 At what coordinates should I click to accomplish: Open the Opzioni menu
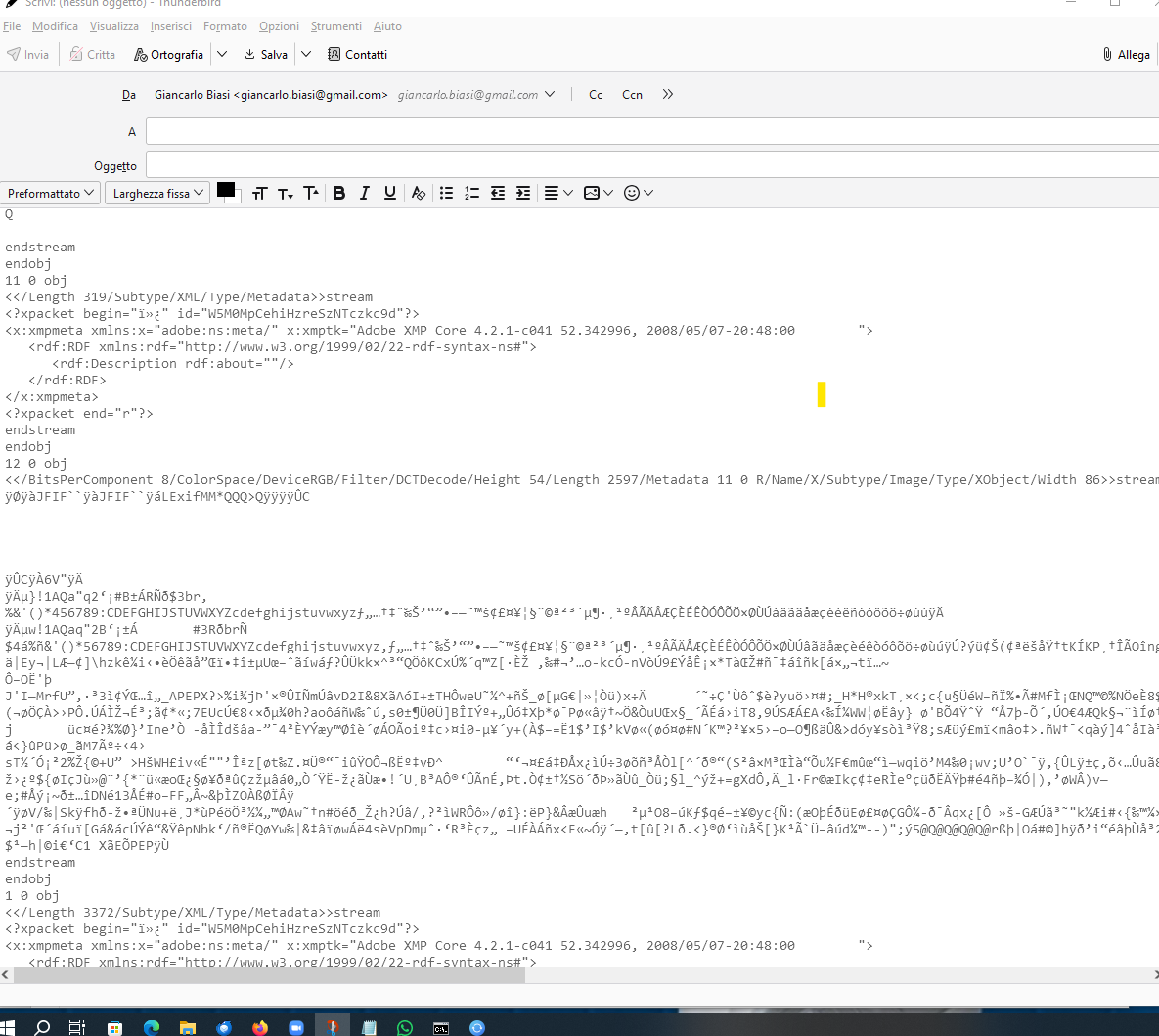280,26
